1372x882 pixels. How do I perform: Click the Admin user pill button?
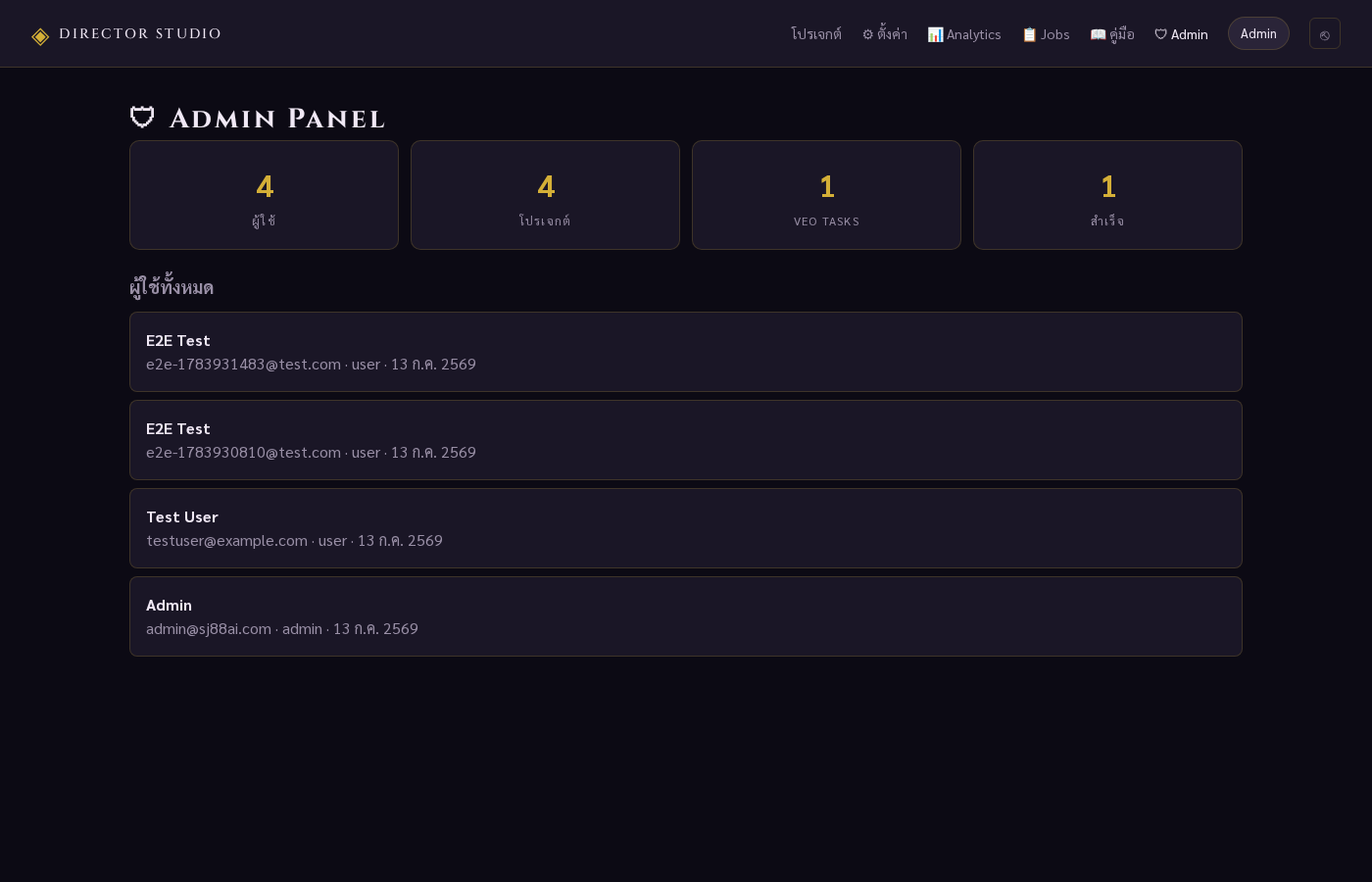pyautogui.click(x=1258, y=33)
